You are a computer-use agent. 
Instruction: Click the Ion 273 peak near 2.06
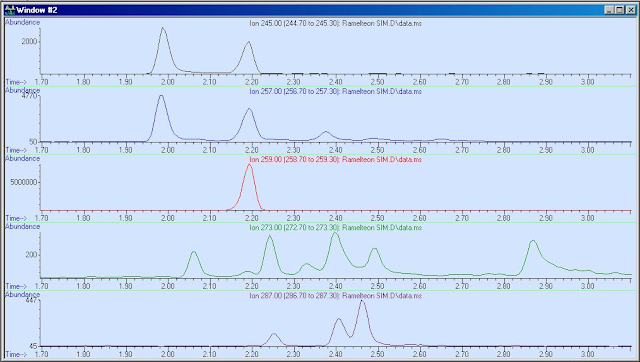(x=194, y=252)
